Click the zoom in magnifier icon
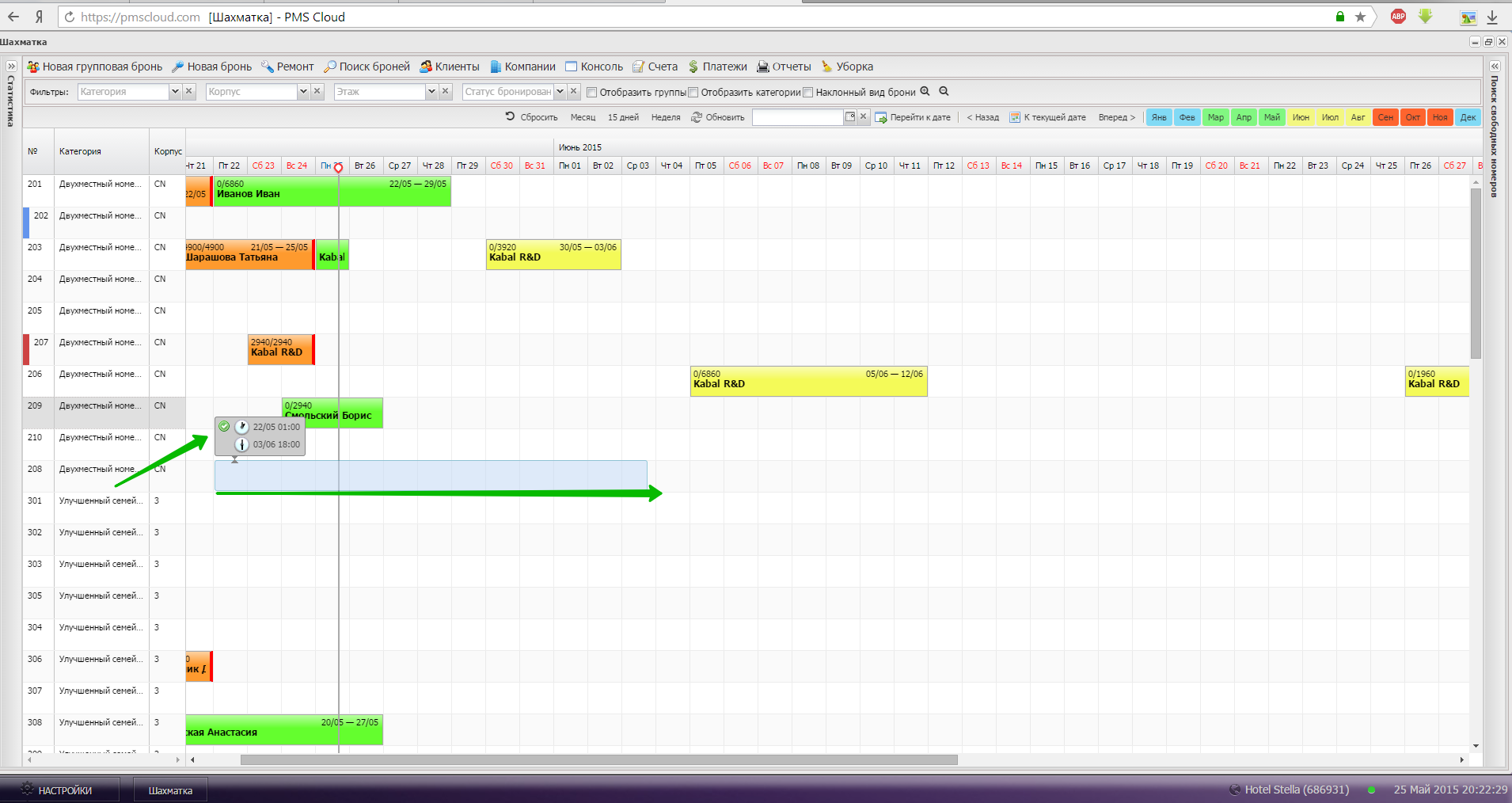Screen dimensions: 1512x803 [925, 91]
